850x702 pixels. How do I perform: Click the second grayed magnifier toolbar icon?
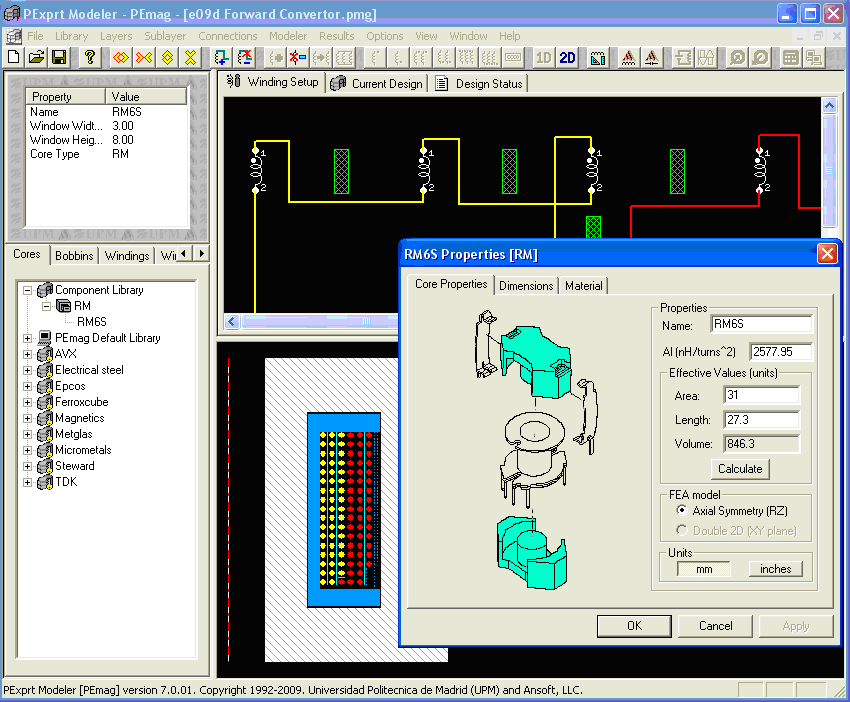[x=760, y=57]
